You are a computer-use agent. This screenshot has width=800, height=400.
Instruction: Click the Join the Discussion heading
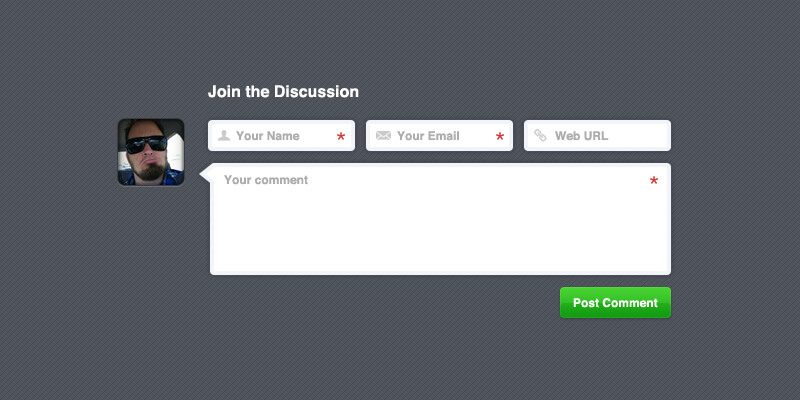click(283, 92)
